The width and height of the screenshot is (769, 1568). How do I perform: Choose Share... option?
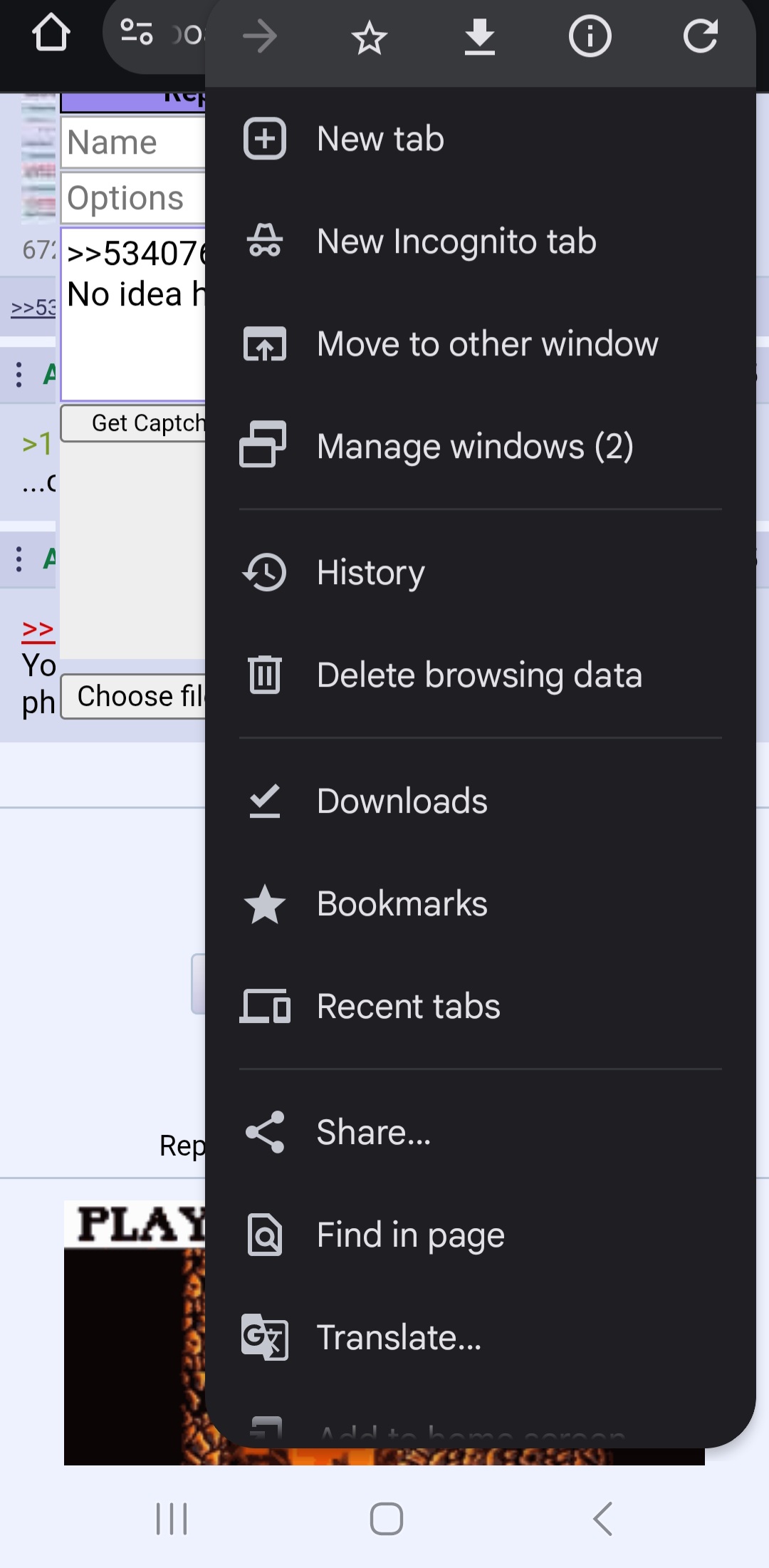tap(481, 1133)
